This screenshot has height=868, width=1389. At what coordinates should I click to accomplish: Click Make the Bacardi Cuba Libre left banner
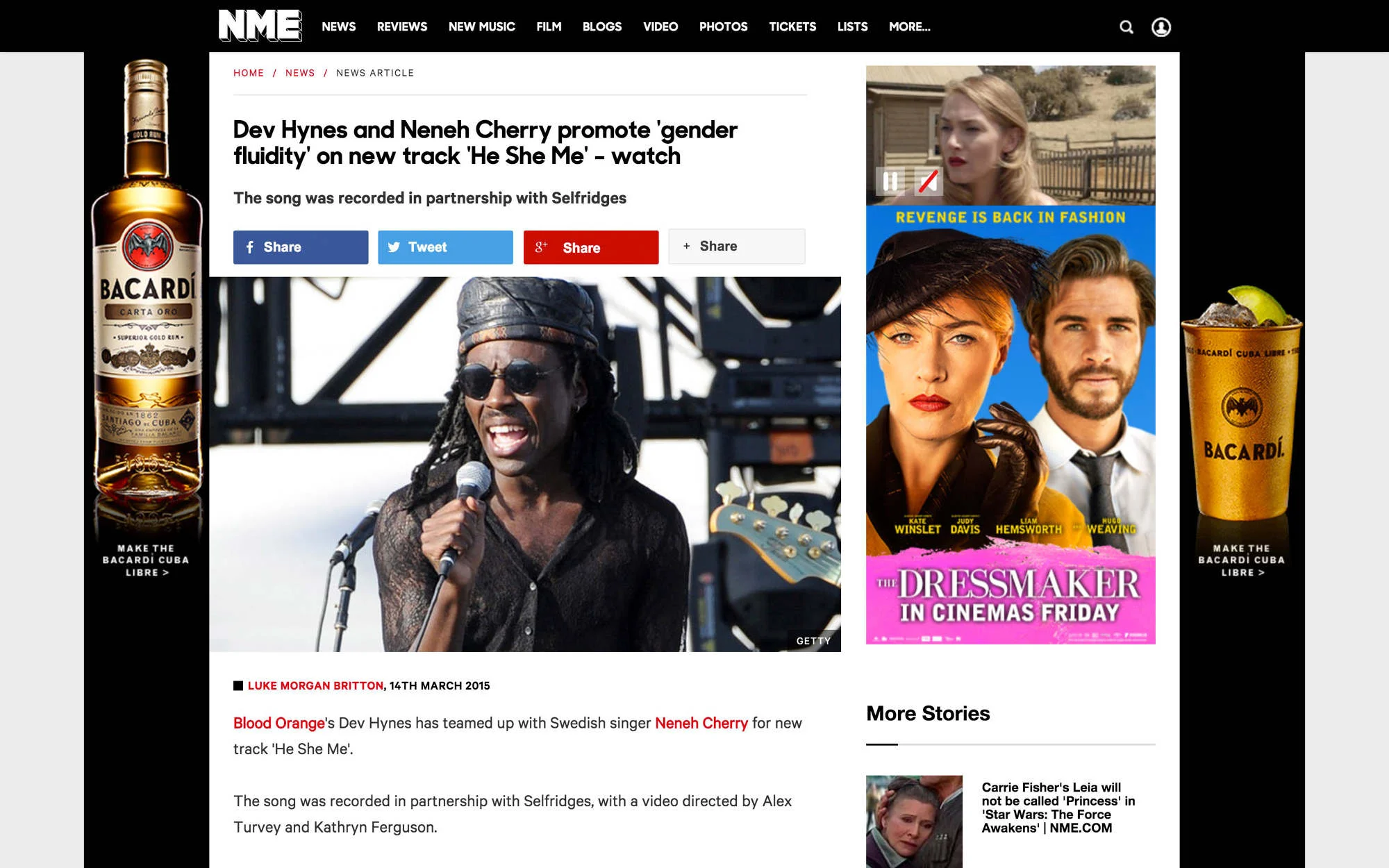(146, 560)
